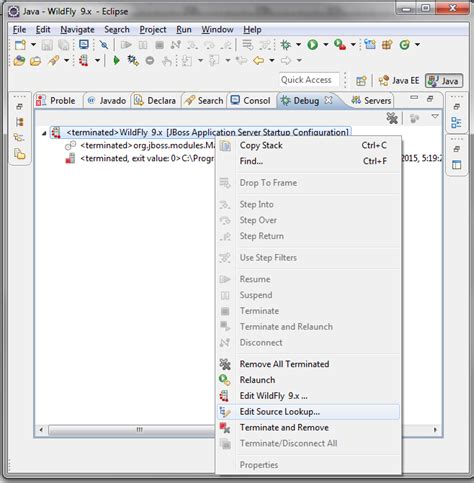Viewport: 474px width, 483px height.
Task: Choose Copy Stack from context menu
Action: pyautogui.click(x=308, y=146)
